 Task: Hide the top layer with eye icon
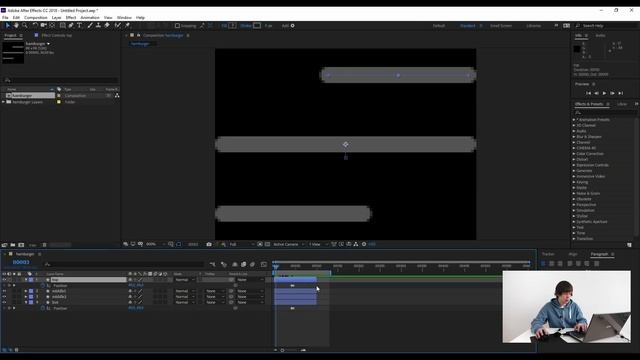coord(4,280)
